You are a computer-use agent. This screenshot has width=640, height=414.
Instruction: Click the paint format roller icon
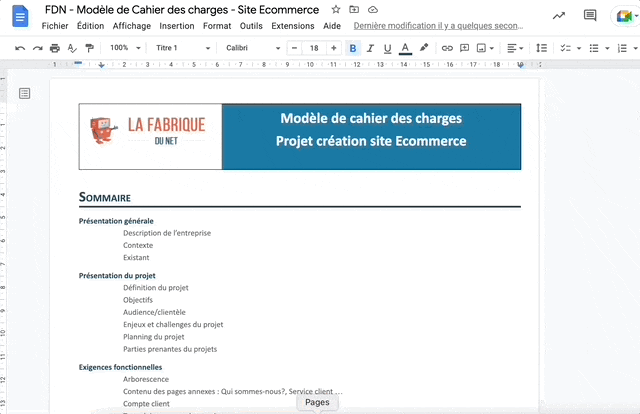pyautogui.click(x=89, y=48)
